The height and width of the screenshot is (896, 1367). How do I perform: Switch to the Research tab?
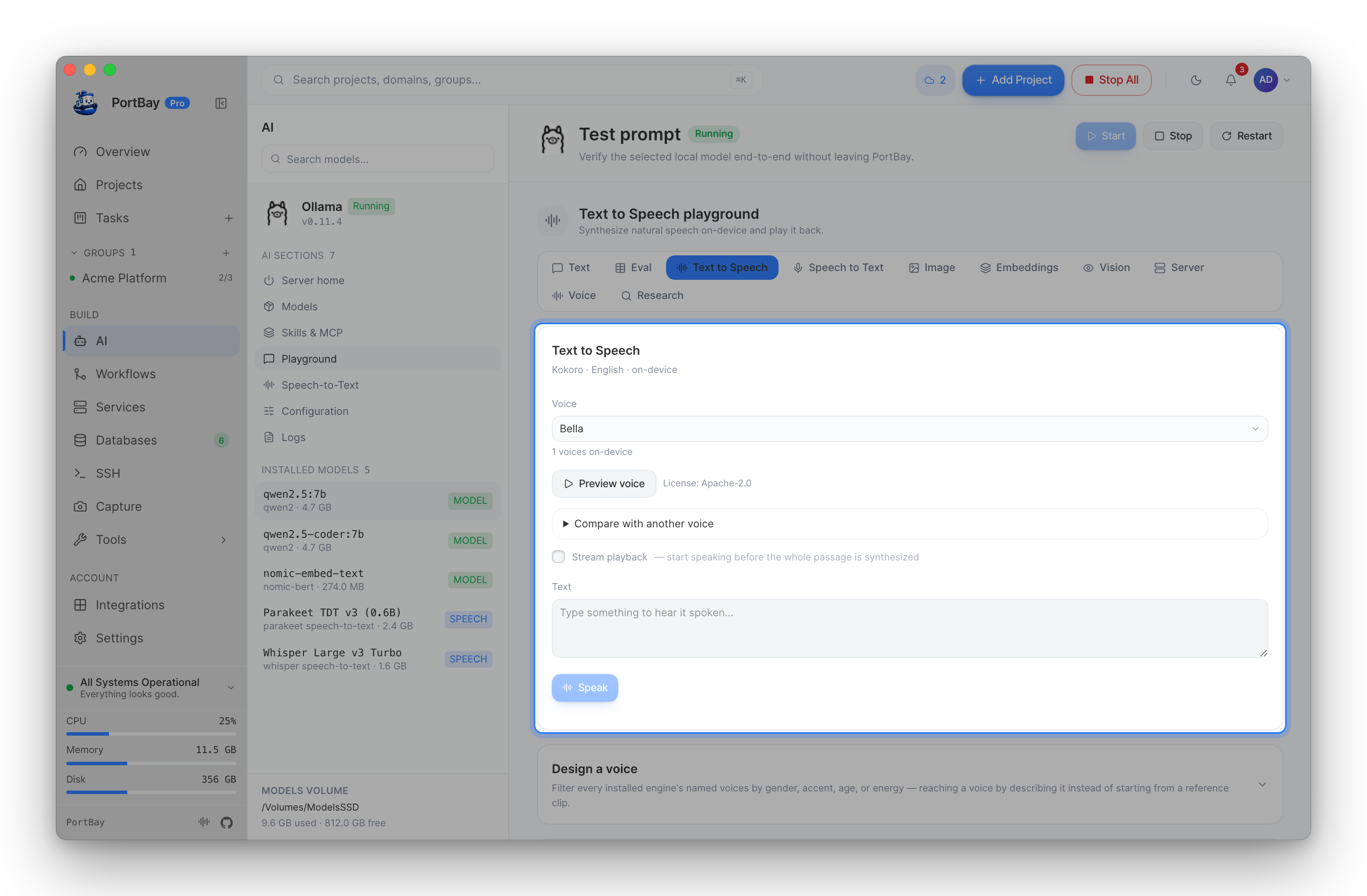[653, 295]
